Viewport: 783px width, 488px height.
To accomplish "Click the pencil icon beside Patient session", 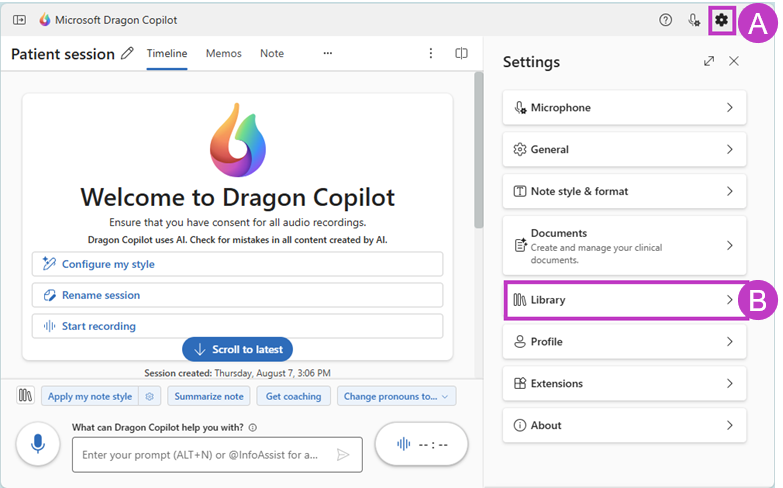I will (127, 54).
